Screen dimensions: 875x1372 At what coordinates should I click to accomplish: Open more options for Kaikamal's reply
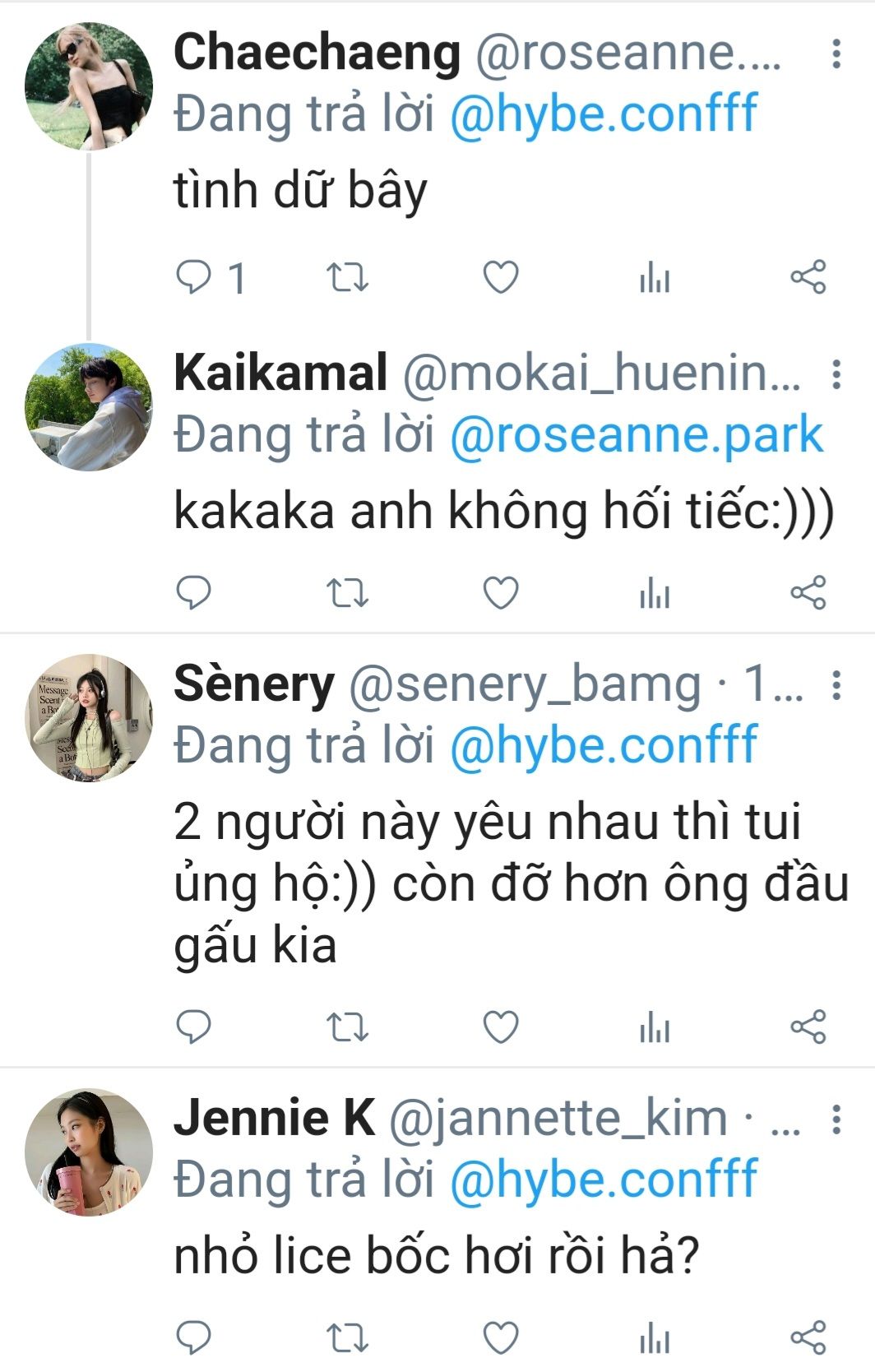tap(836, 374)
